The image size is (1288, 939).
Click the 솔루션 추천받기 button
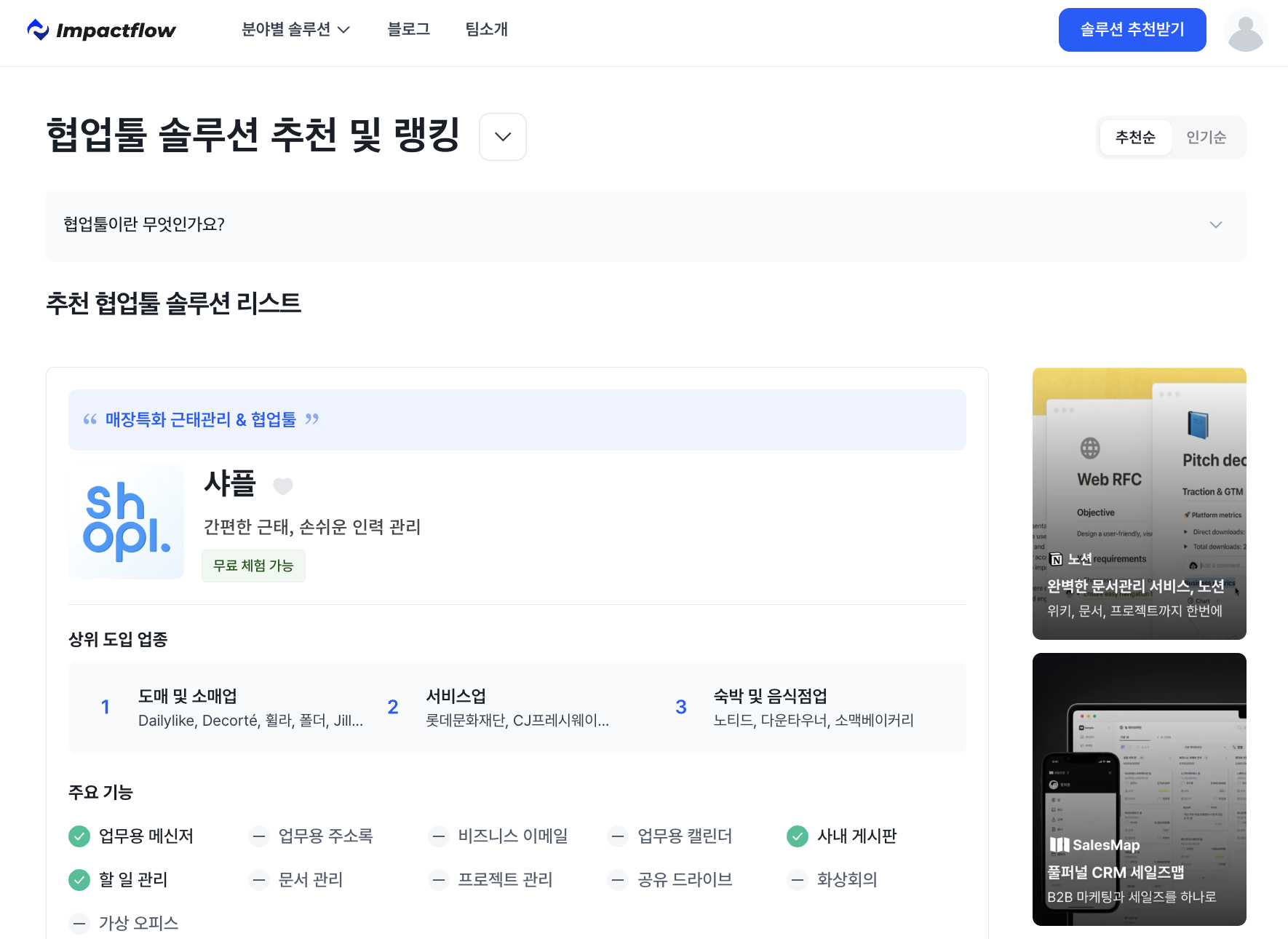(x=1132, y=30)
